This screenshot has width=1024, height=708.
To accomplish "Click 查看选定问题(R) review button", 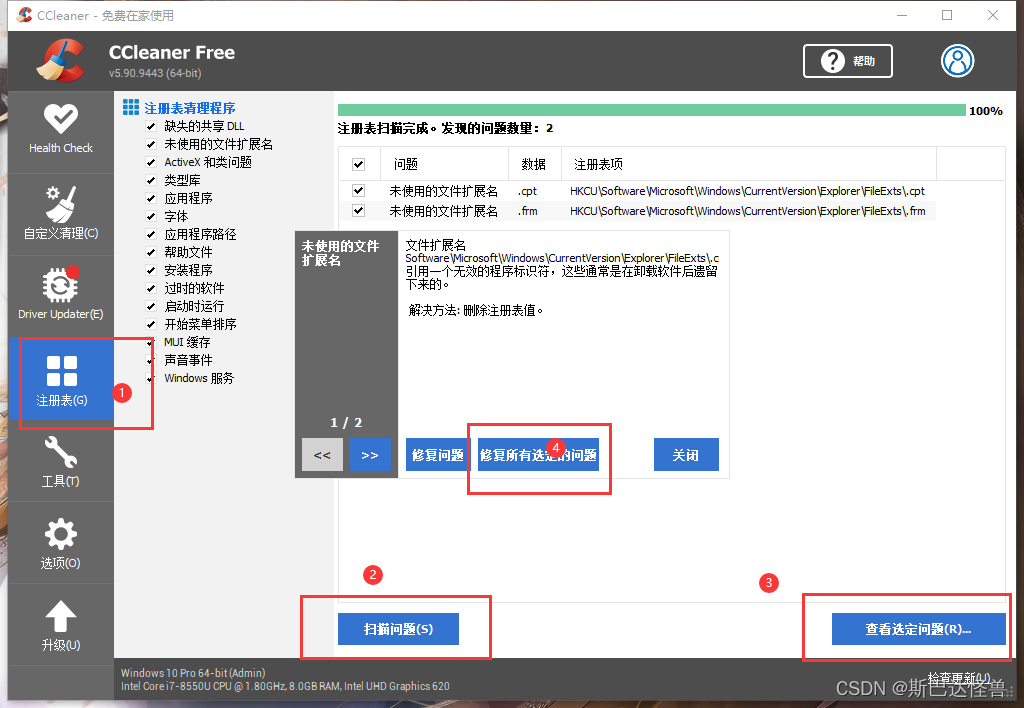I will [x=918, y=629].
